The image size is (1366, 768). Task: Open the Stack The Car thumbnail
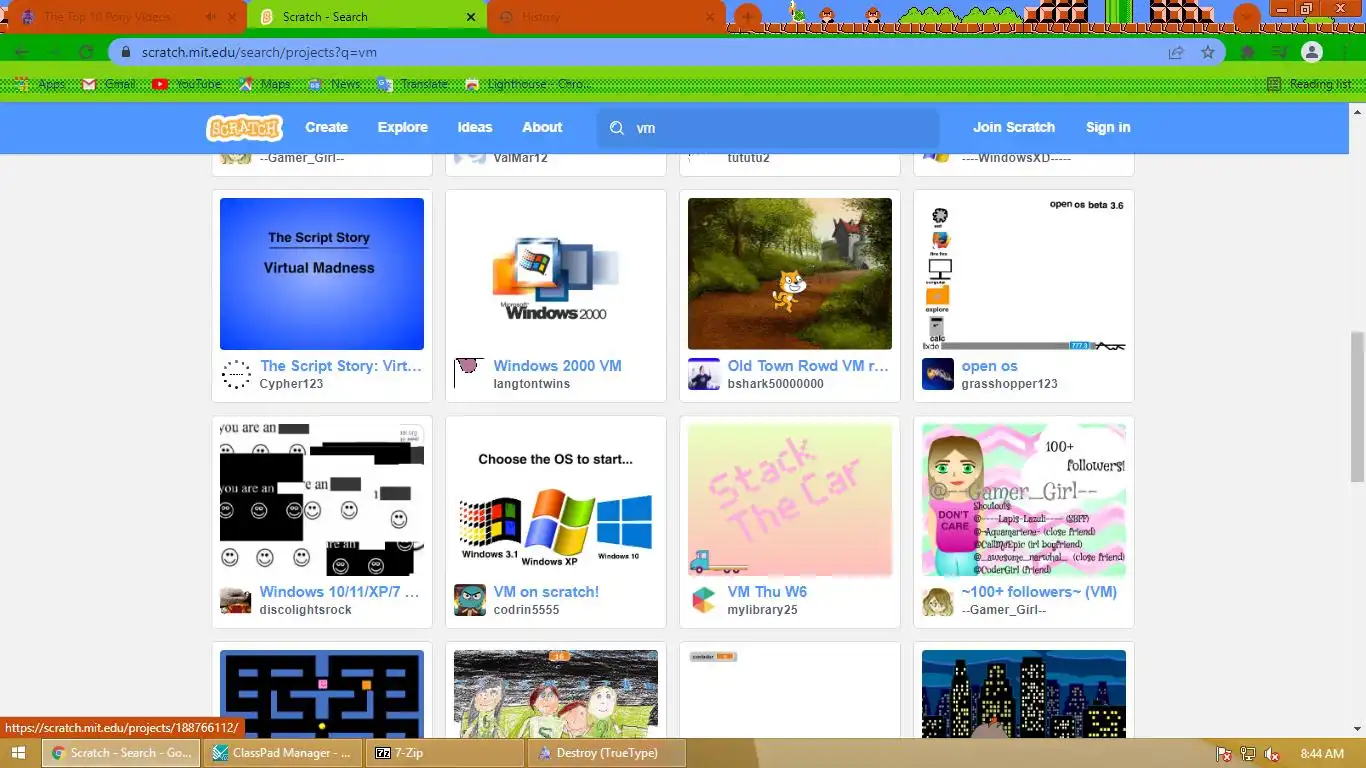point(790,500)
